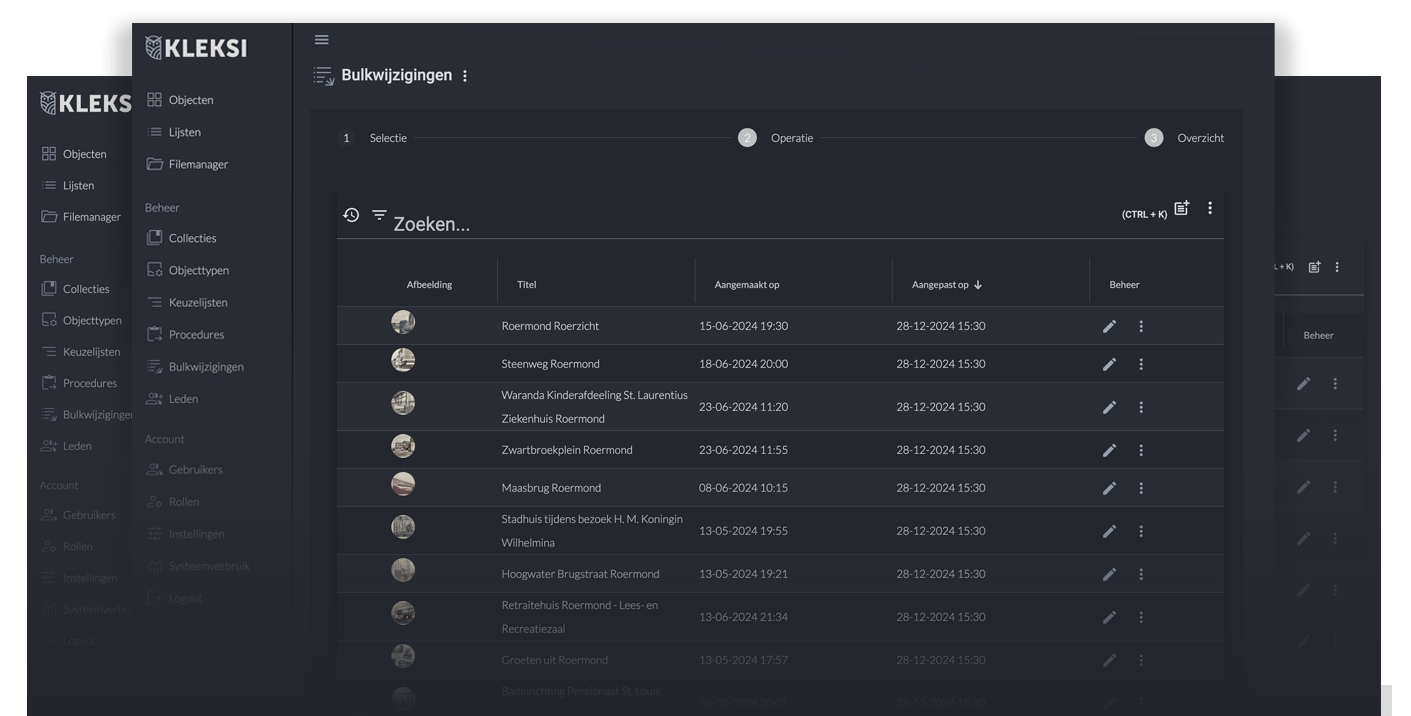Open row menu for Hoogwater Brugstraat Roermond

point(1141,574)
